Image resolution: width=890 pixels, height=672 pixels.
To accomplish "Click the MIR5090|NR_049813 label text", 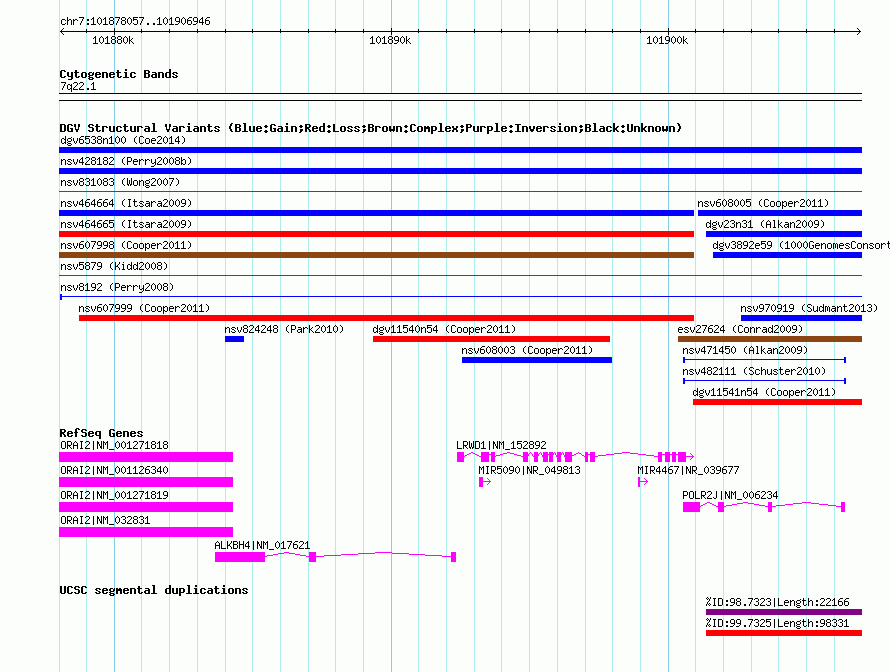I will pos(529,471).
